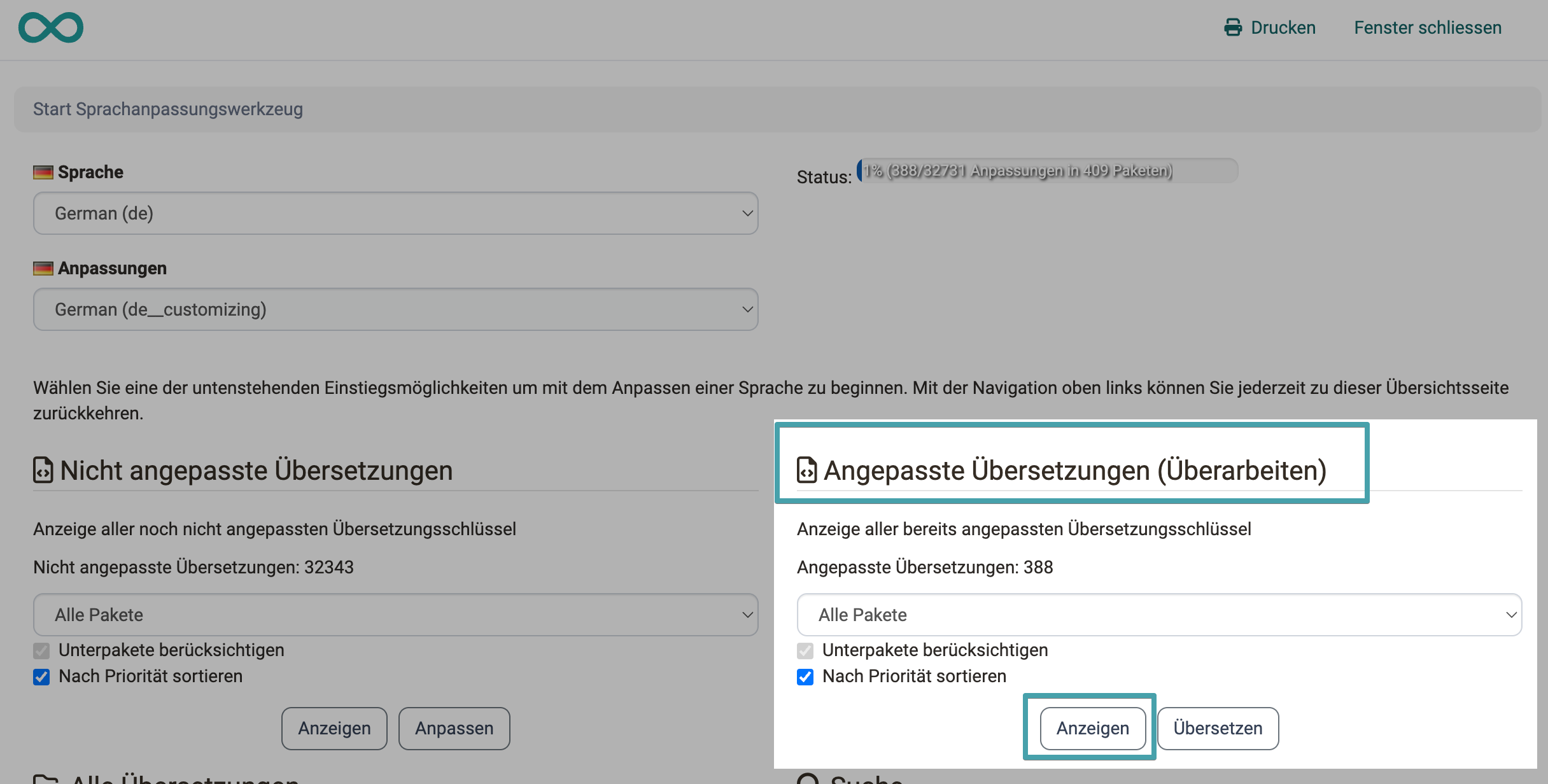This screenshot has width=1548, height=784.
Task: Expand Alle Pakete dropdown under Angepasste Übersetzungen
Action: click(x=1159, y=615)
